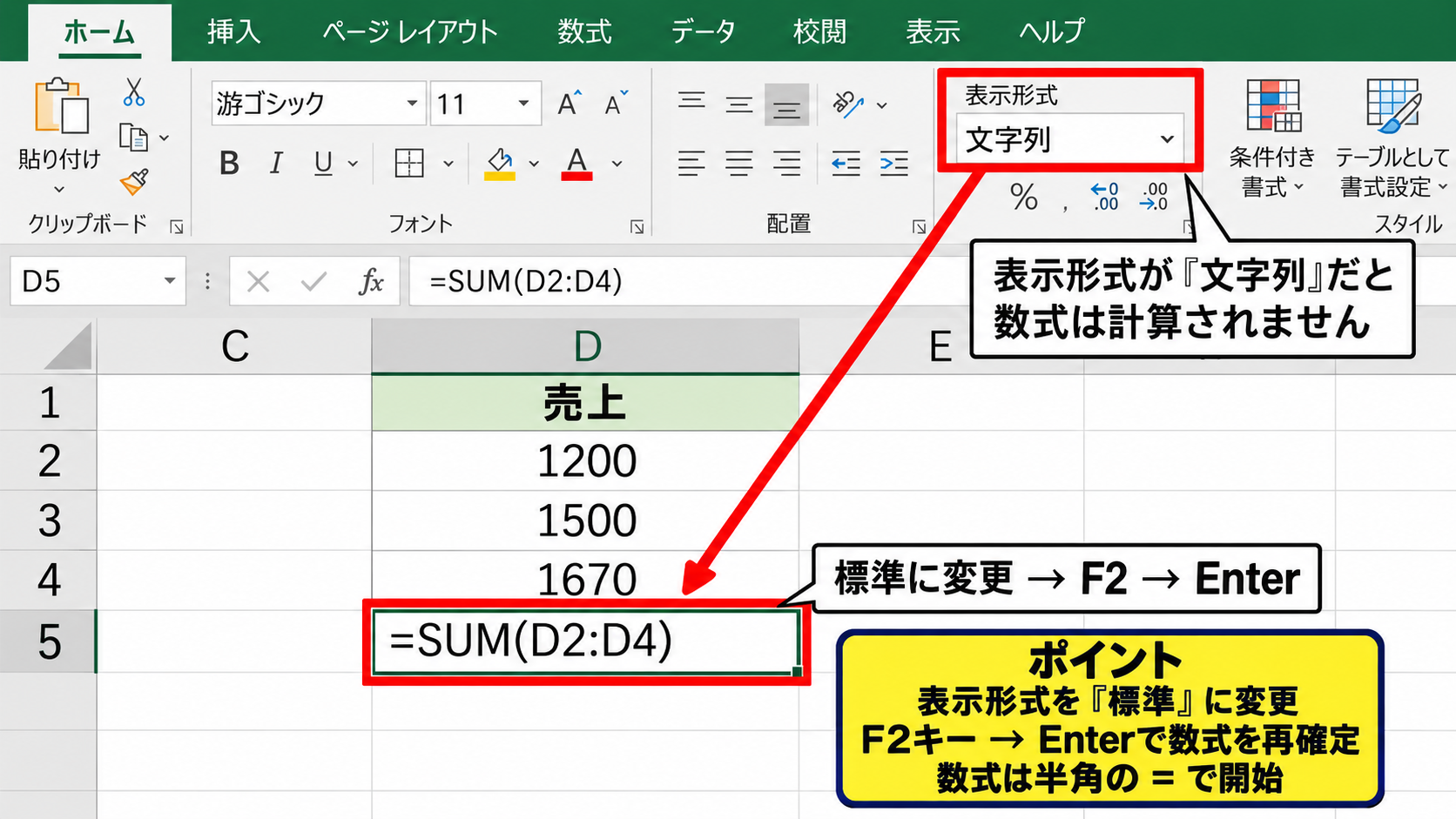Open Conditional Formatting (条件付き書式)
The height and width of the screenshot is (819, 1456).
(x=1272, y=138)
